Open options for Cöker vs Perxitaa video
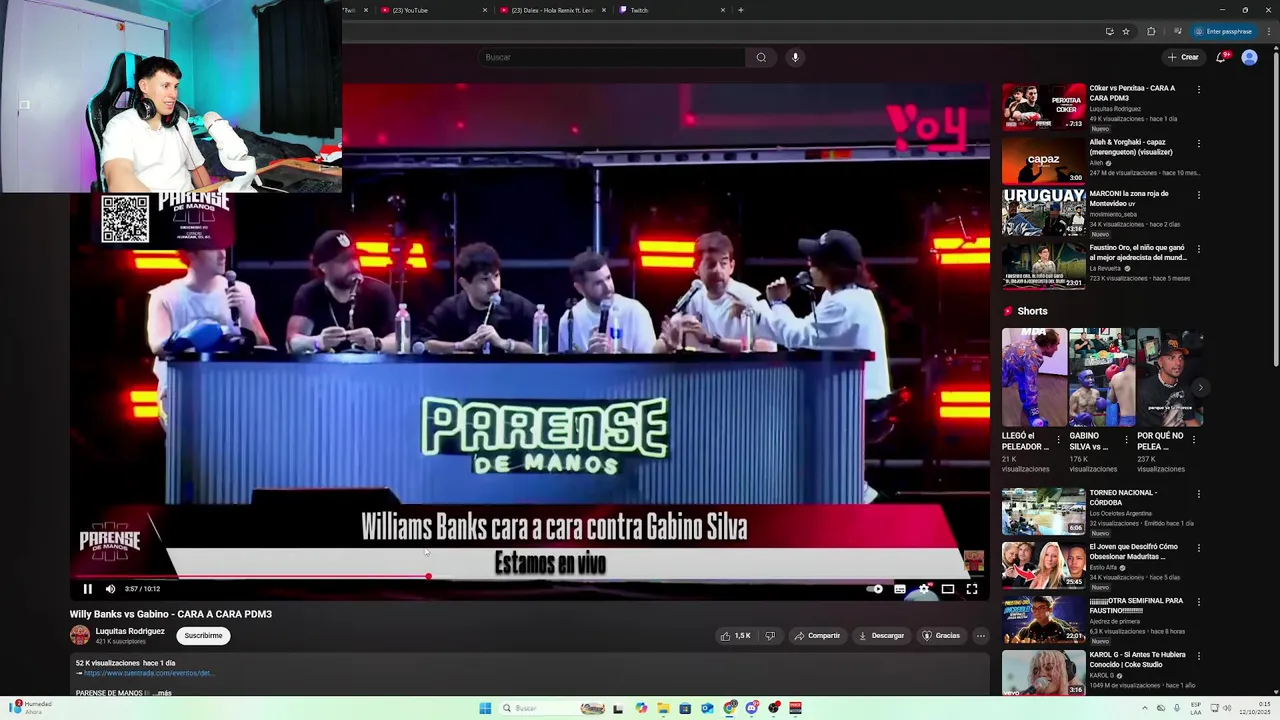This screenshot has height=720, width=1280. click(x=1198, y=89)
